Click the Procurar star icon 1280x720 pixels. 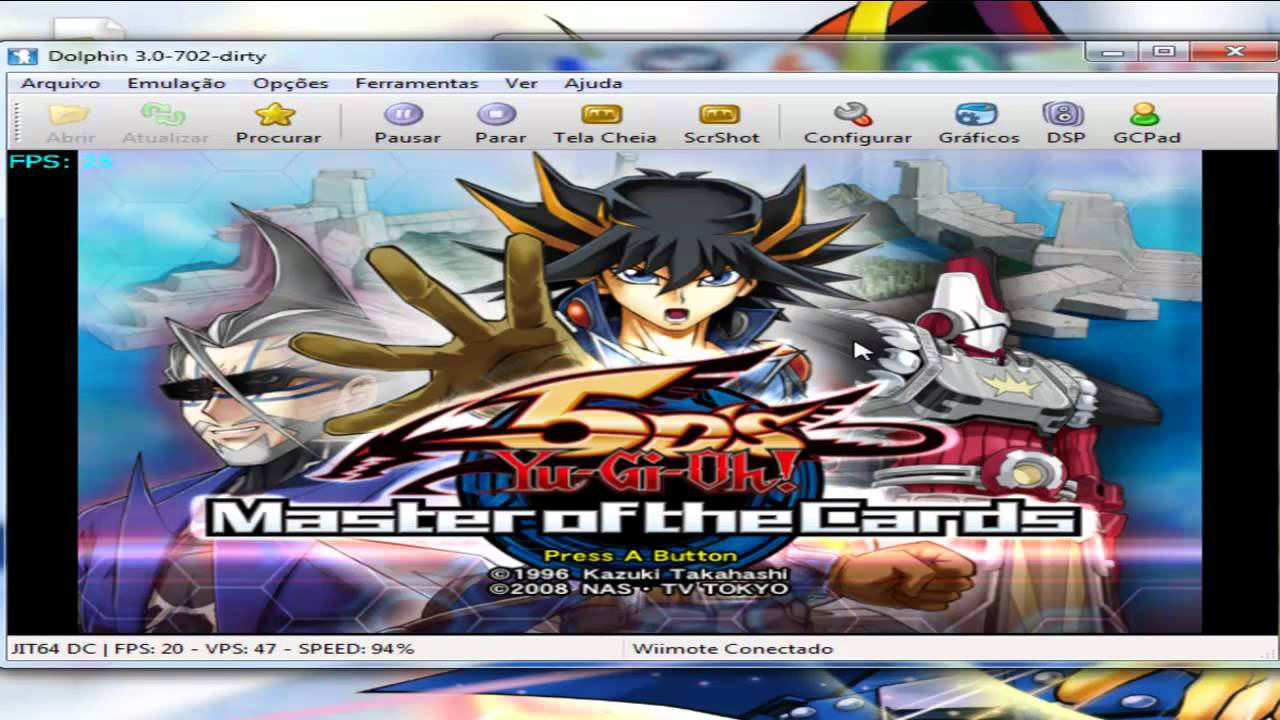(x=277, y=114)
